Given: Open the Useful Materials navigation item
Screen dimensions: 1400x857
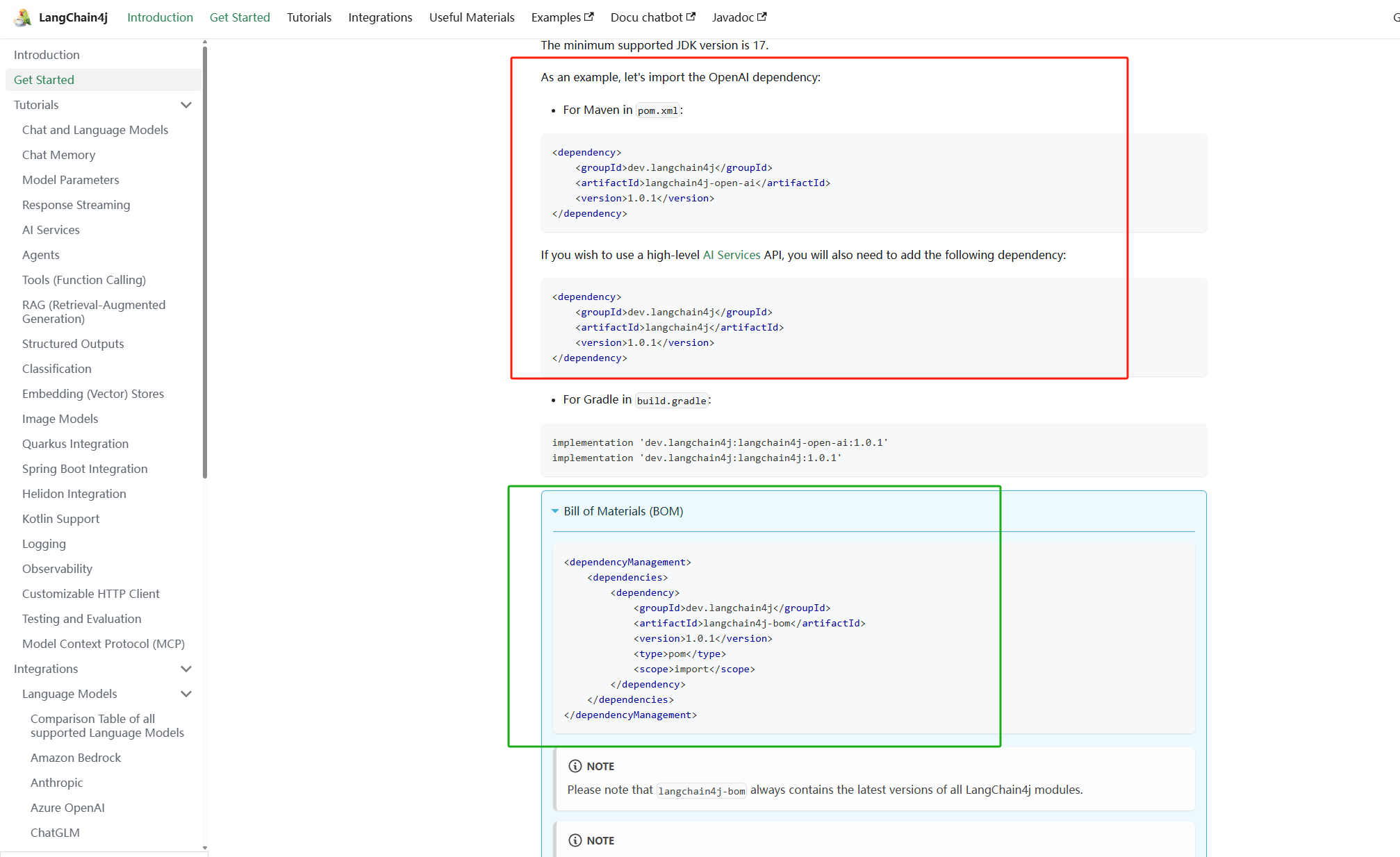Looking at the screenshot, I should (x=472, y=17).
